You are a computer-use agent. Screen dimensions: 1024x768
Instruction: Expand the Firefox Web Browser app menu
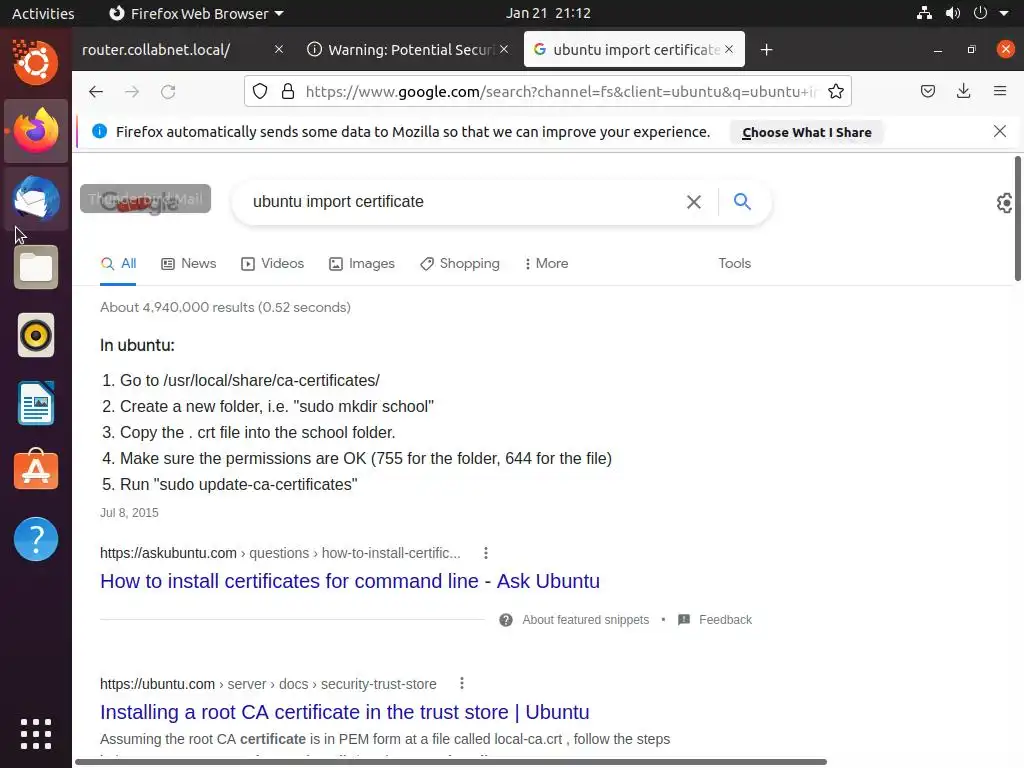click(x=196, y=13)
